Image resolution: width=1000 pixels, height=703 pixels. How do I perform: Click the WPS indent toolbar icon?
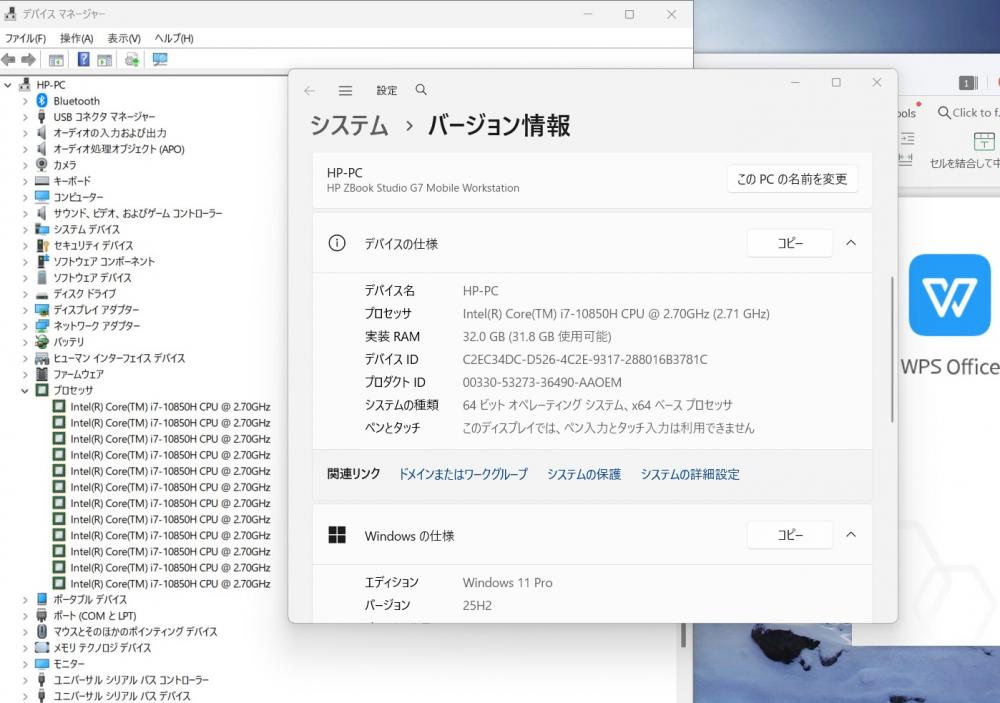907,138
